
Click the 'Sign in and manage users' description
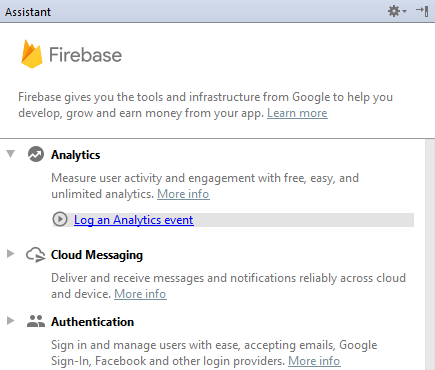point(214,353)
